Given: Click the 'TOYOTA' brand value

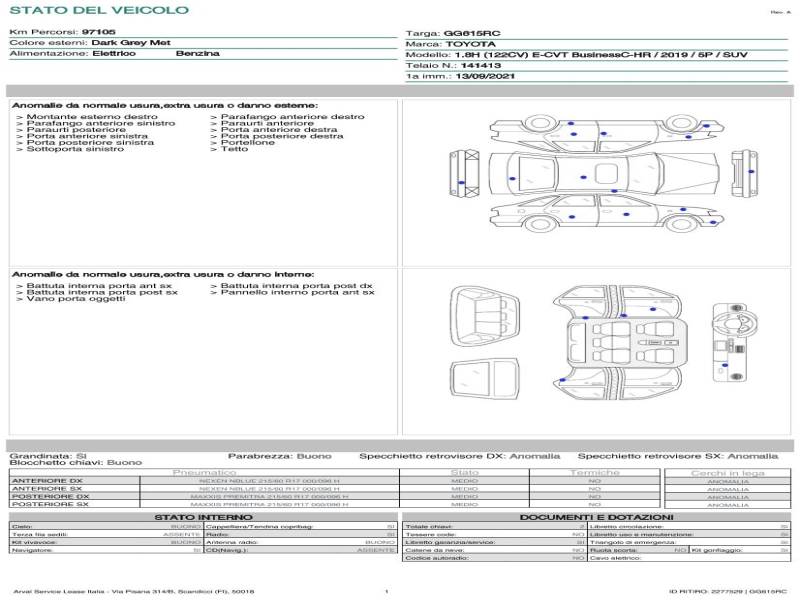Looking at the screenshot, I should (470, 44).
